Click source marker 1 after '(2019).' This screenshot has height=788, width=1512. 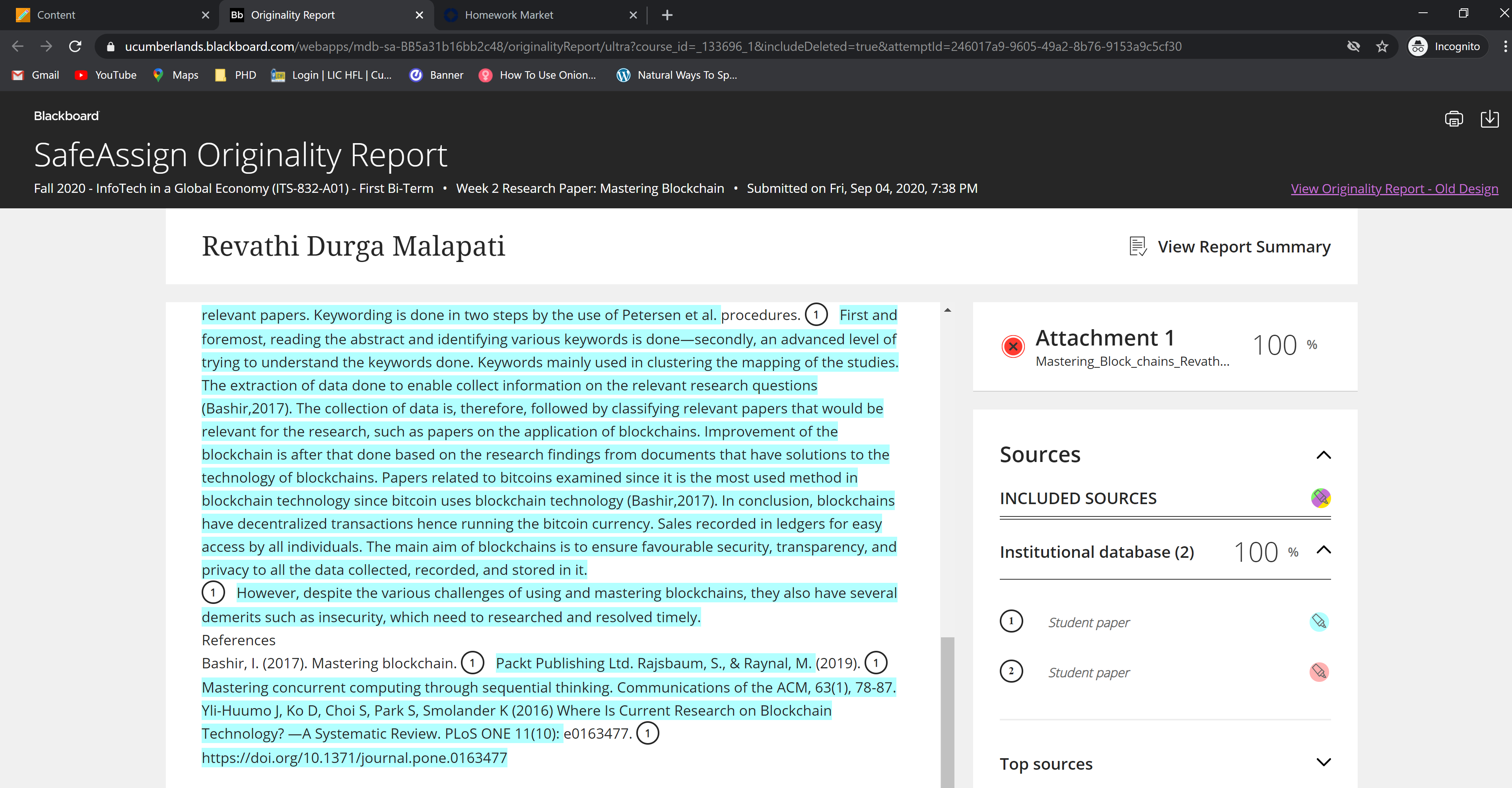[876, 663]
